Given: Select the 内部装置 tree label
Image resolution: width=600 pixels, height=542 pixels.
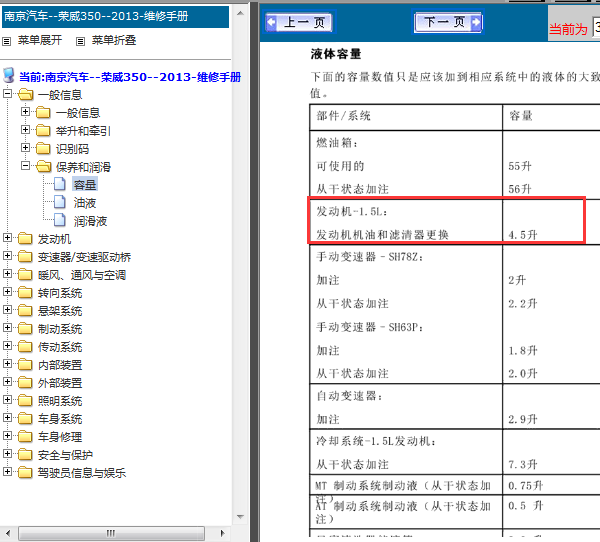Looking at the screenshot, I should 60,365.
